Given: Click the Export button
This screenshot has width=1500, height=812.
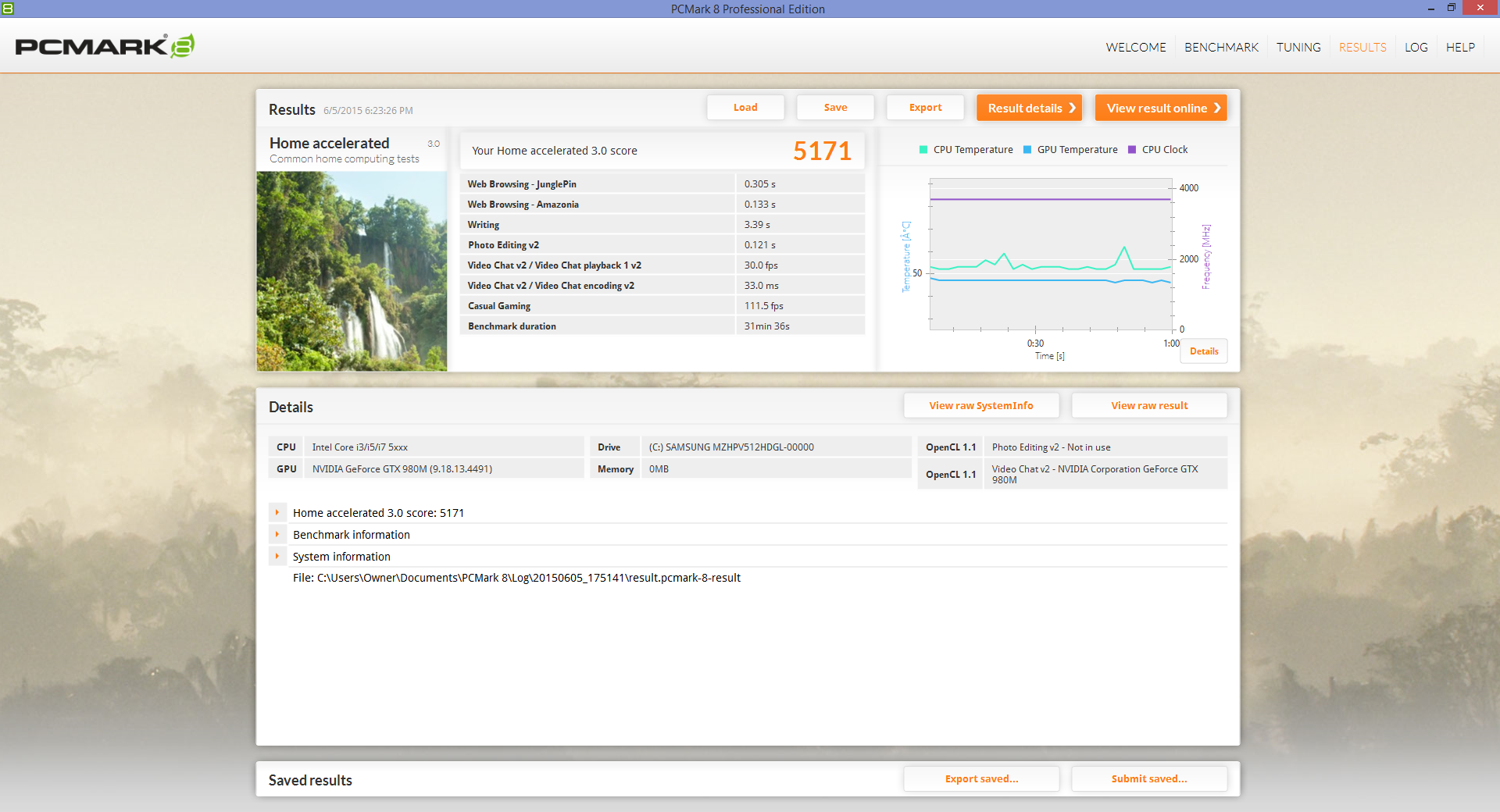Looking at the screenshot, I should pyautogui.click(x=925, y=108).
